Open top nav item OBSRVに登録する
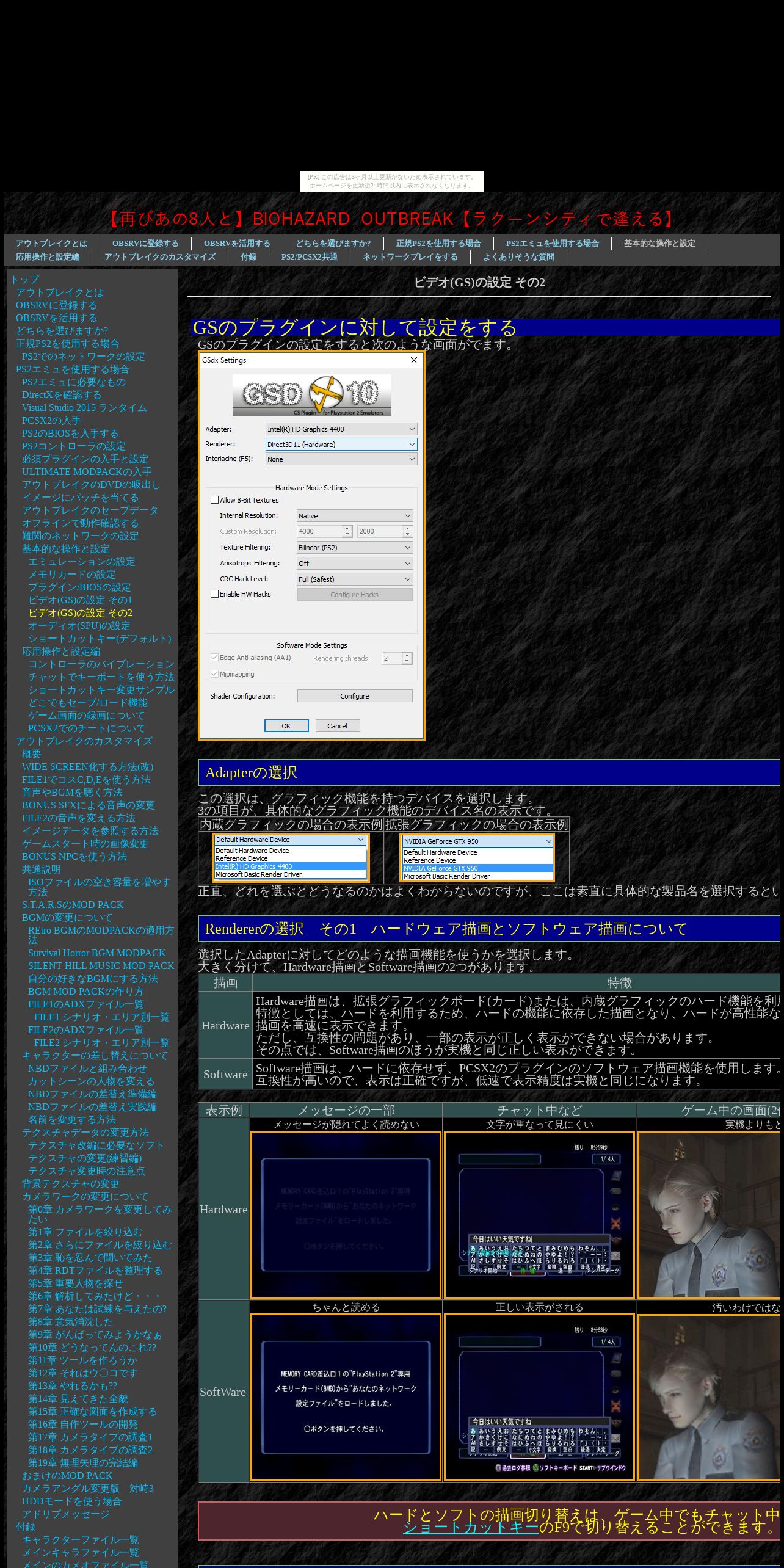 (x=145, y=244)
